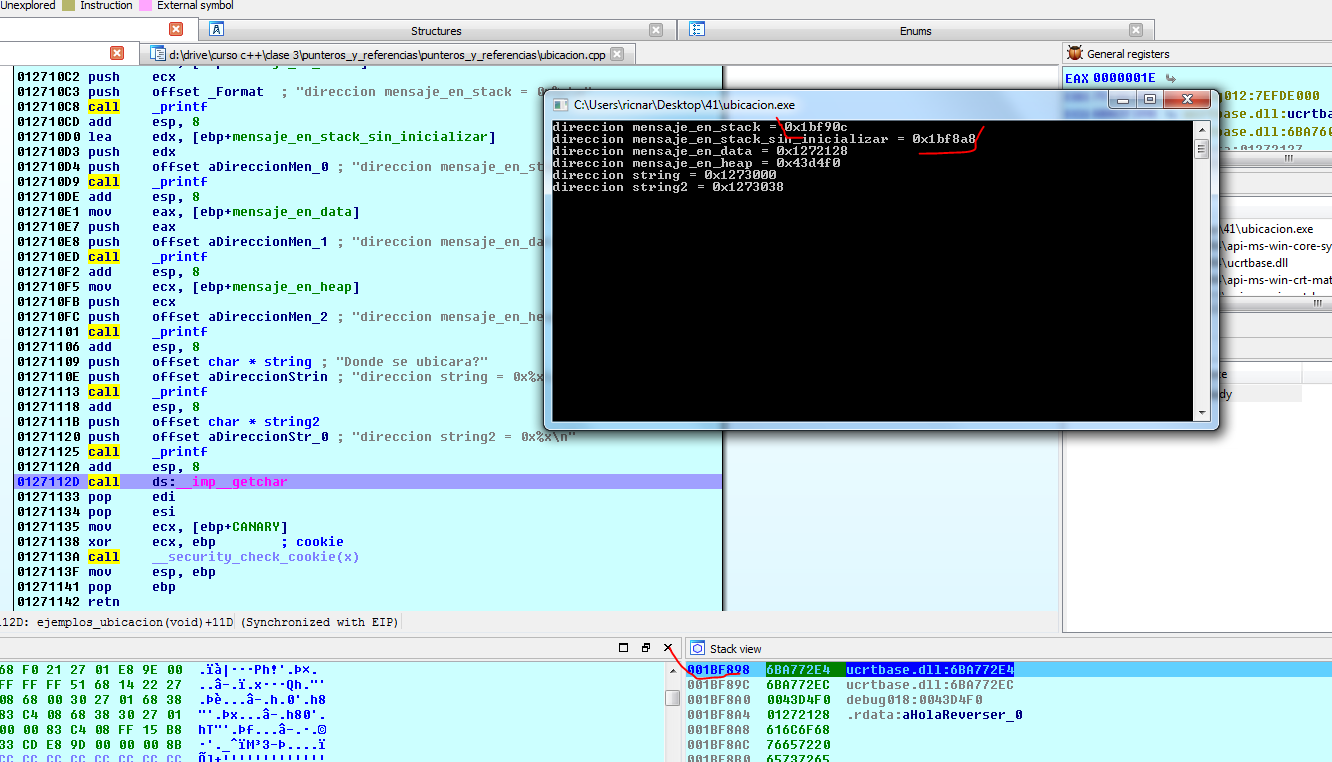Click the Instruction legend color swatch
The image size is (1332, 762).
click(x=68, y=5)
